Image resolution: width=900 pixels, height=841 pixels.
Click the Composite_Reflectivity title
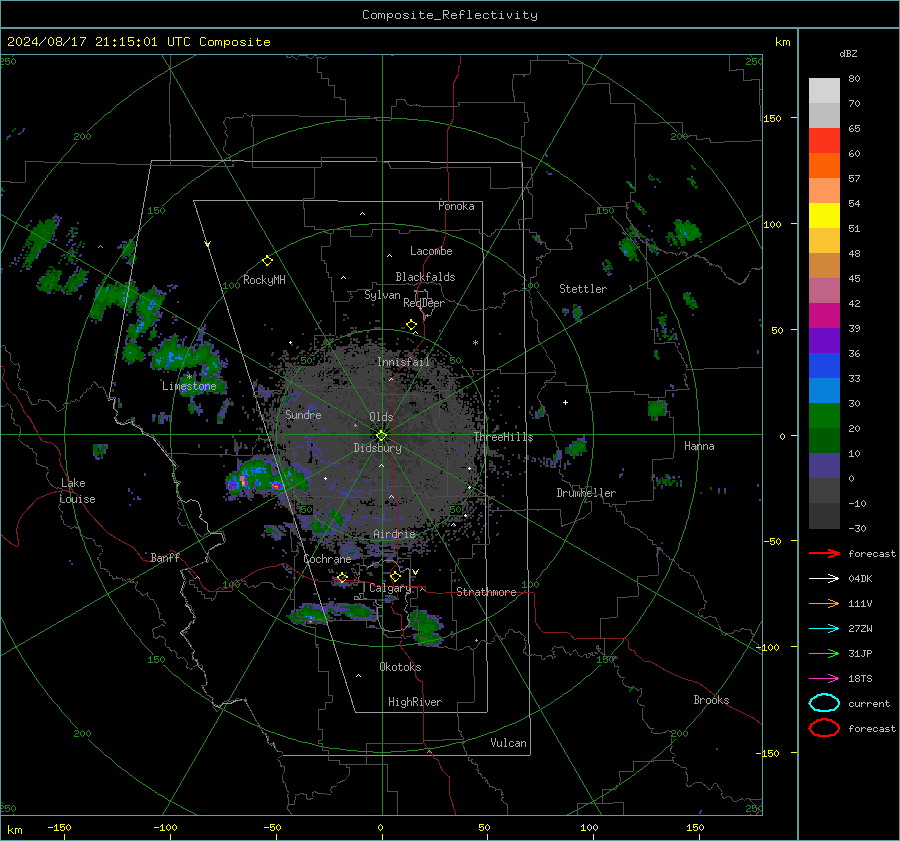click(449, 15)
